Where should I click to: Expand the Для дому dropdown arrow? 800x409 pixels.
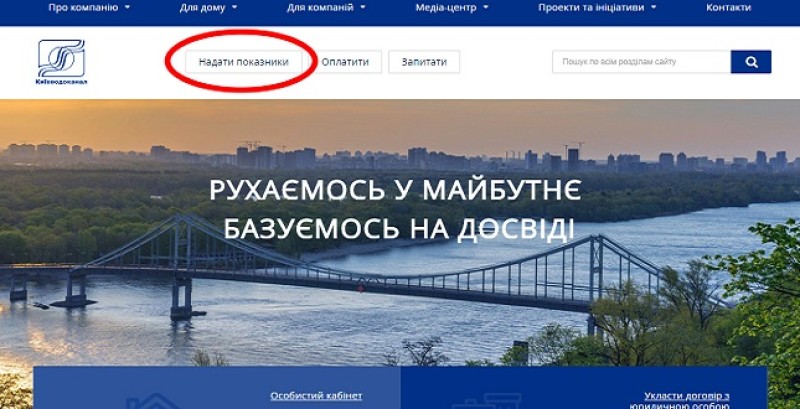[234, 8]
